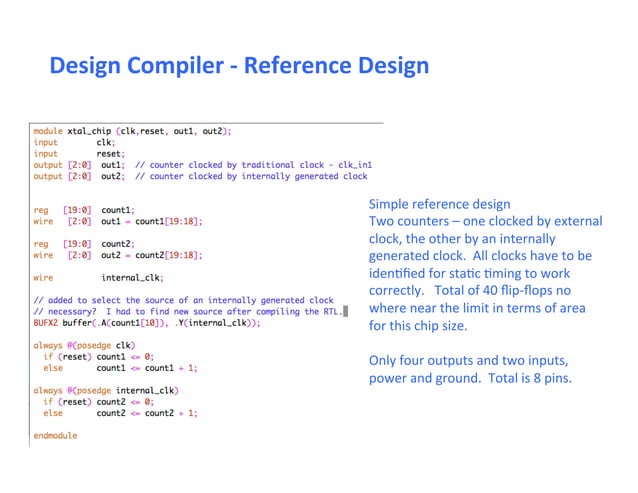
Task: Click 'else count2 <= count2 + 1;' line
Action: pos(120,413)
